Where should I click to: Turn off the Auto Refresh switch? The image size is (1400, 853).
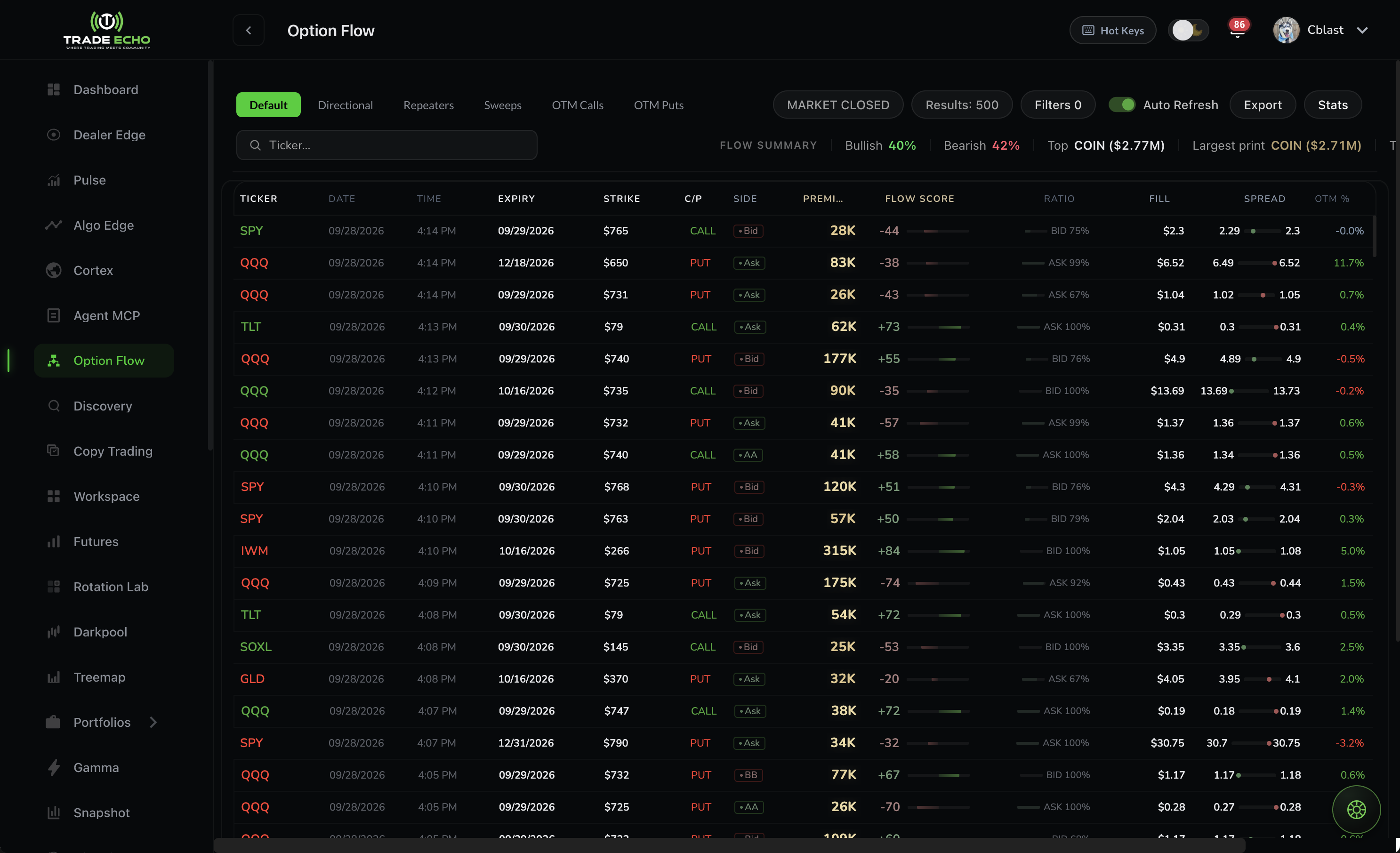point(1122,105)
